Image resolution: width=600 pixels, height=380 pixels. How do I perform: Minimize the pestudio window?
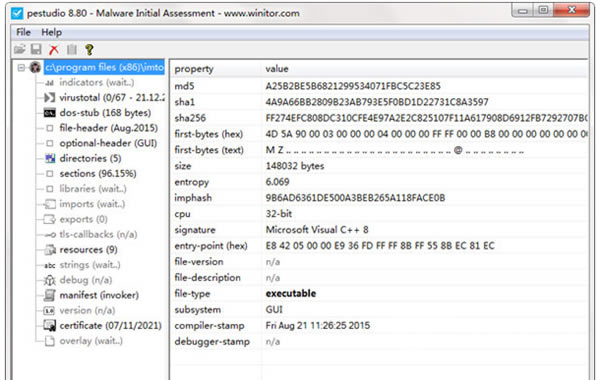[523, 10]
